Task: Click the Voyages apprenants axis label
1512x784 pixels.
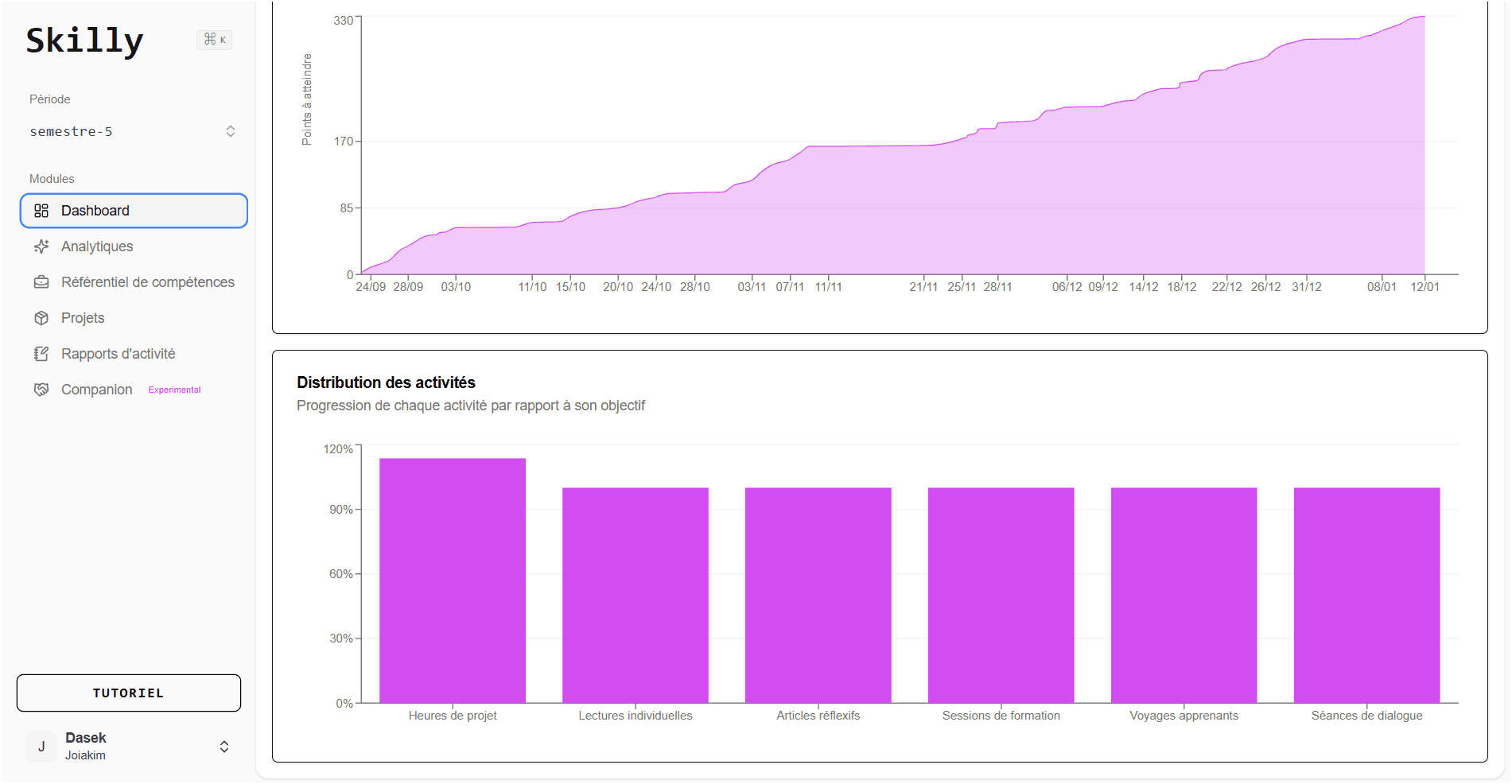Action: pyautogui.click(x=1184, y=716)
